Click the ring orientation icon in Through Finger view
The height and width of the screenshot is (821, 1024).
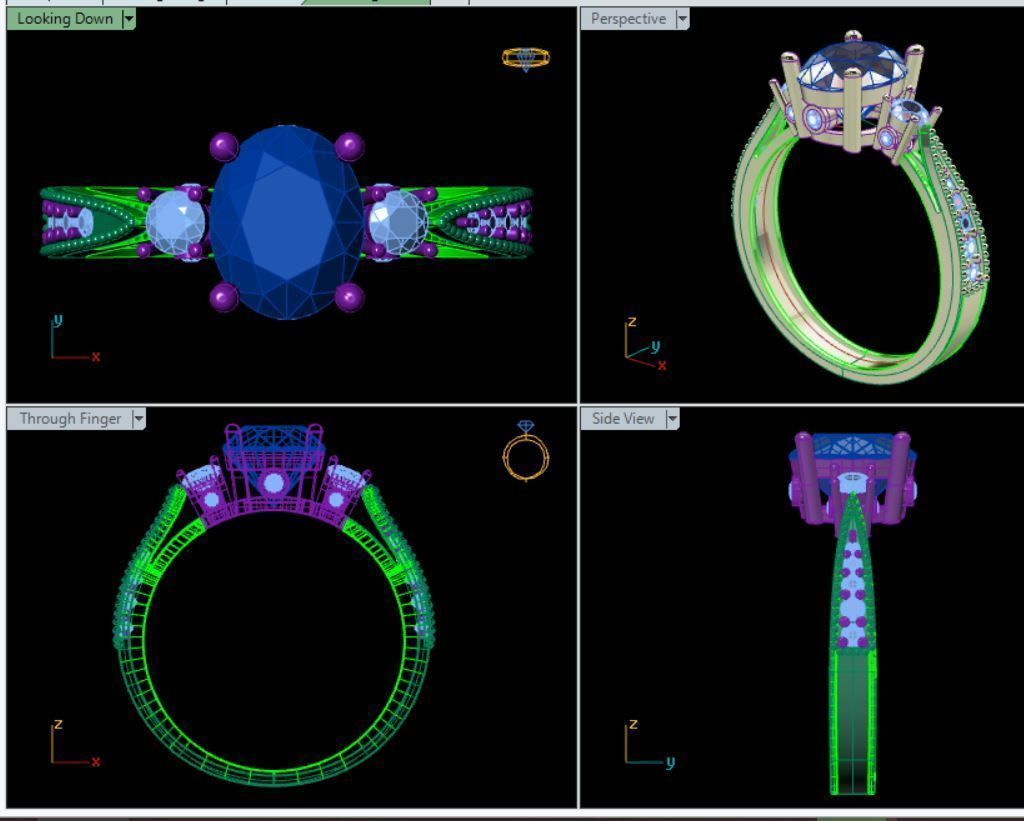click(x=526, y=451)
